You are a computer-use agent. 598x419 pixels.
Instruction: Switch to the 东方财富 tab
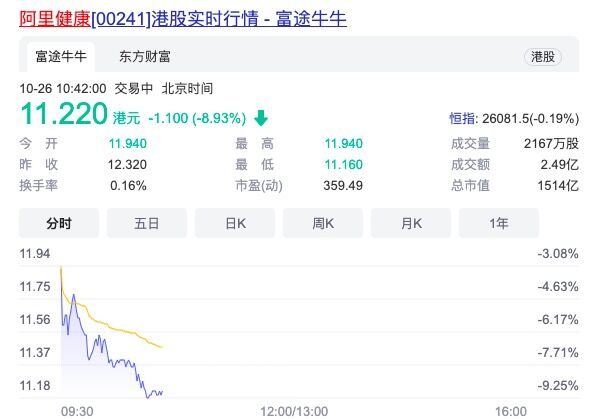pyautogui.click(x=145, y=57)
